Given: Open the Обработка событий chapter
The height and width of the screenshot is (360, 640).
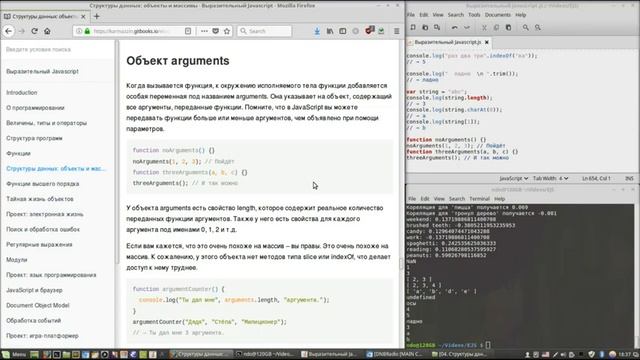Looking at the screenshot, I should (x=33, y=320).
